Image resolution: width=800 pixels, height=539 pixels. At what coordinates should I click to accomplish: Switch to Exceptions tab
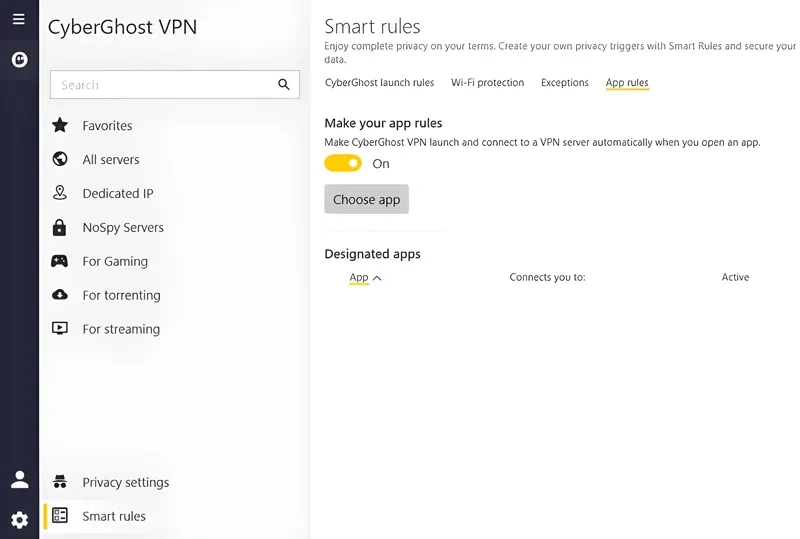pos(564,83)
